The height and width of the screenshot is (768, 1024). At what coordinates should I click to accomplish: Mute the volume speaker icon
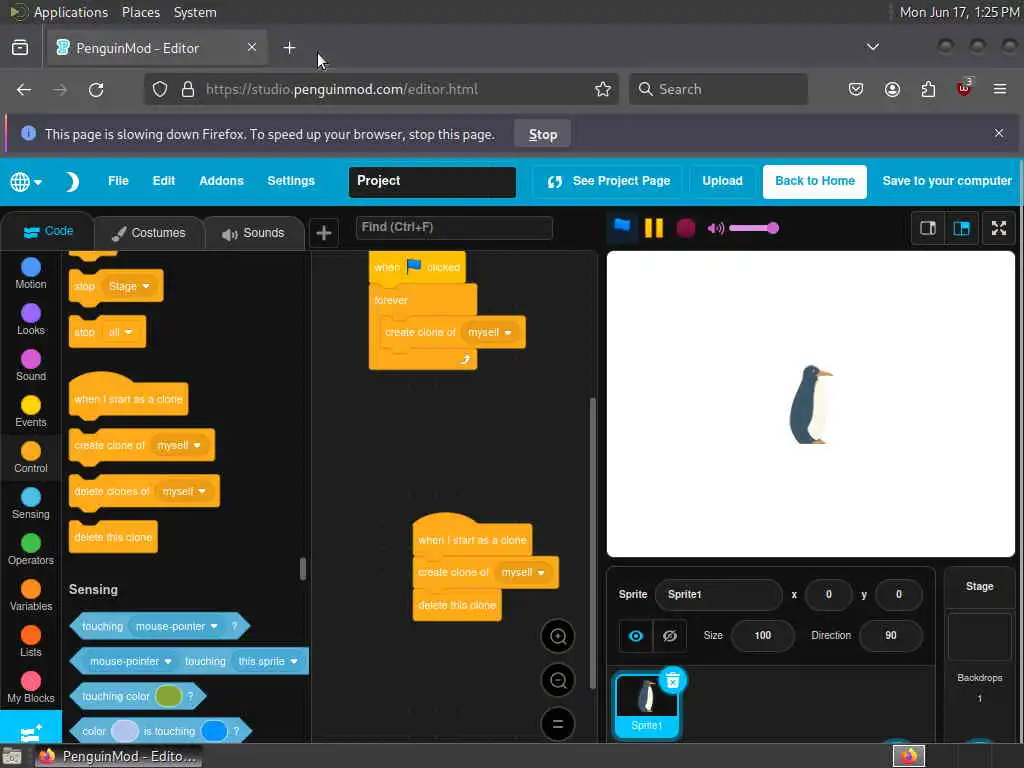(x=716, y=228)
